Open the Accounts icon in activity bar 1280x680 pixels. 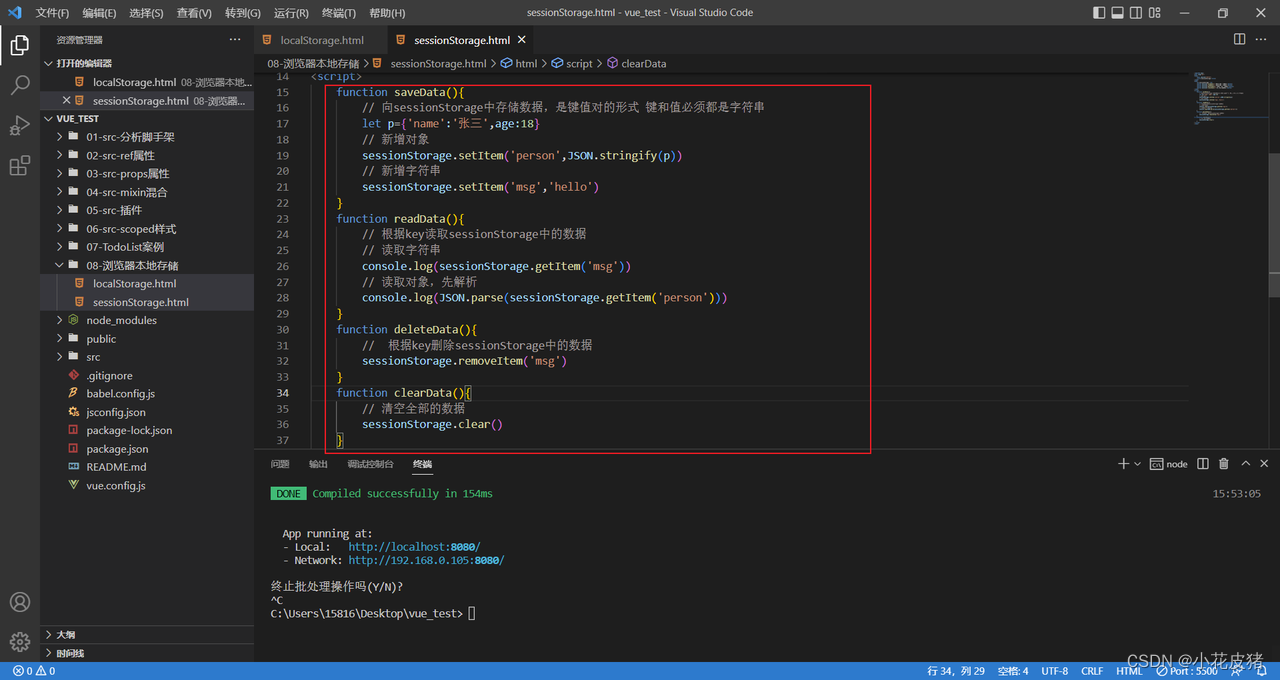coord(20,602)
